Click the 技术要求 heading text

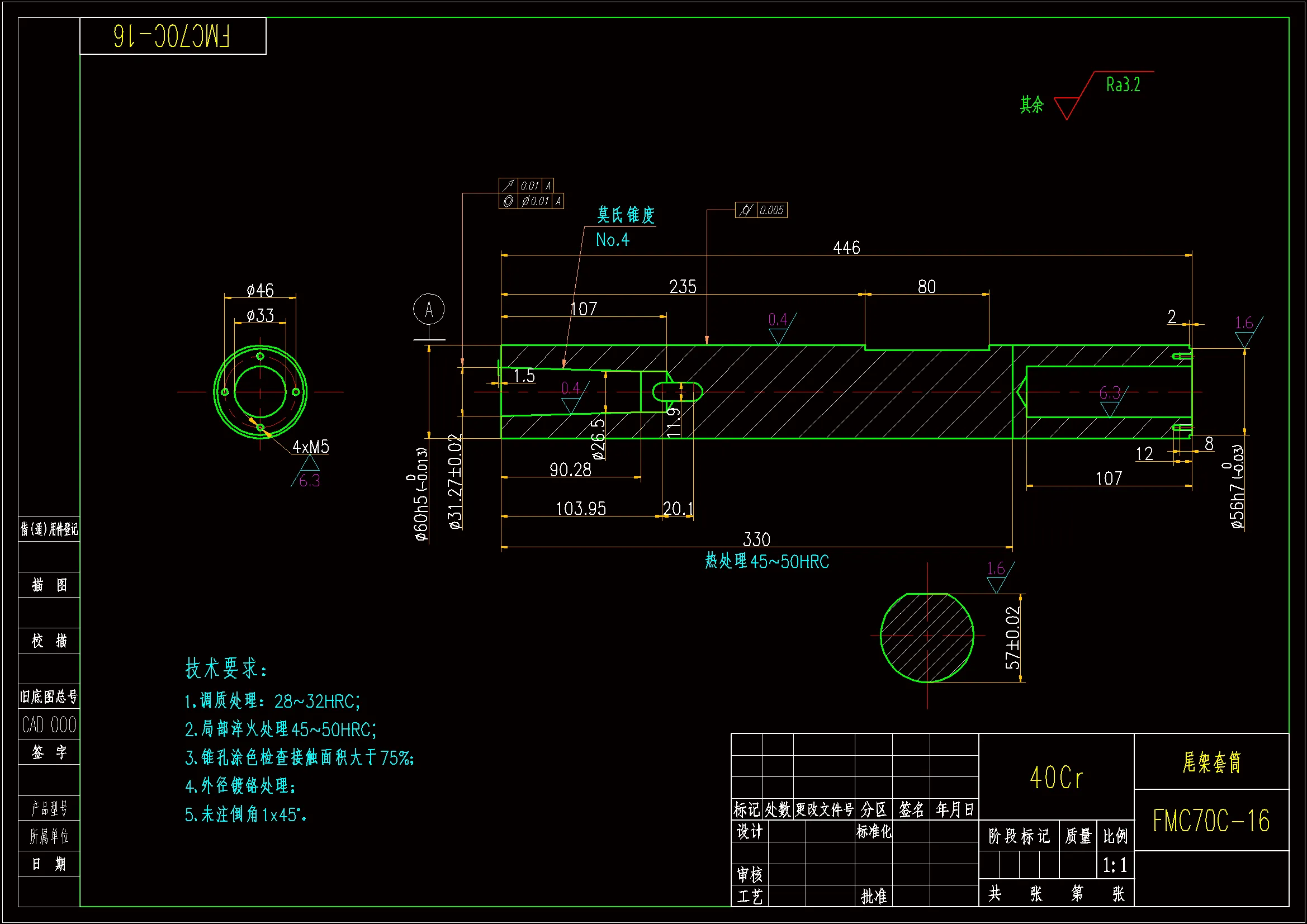pos(225,669)
